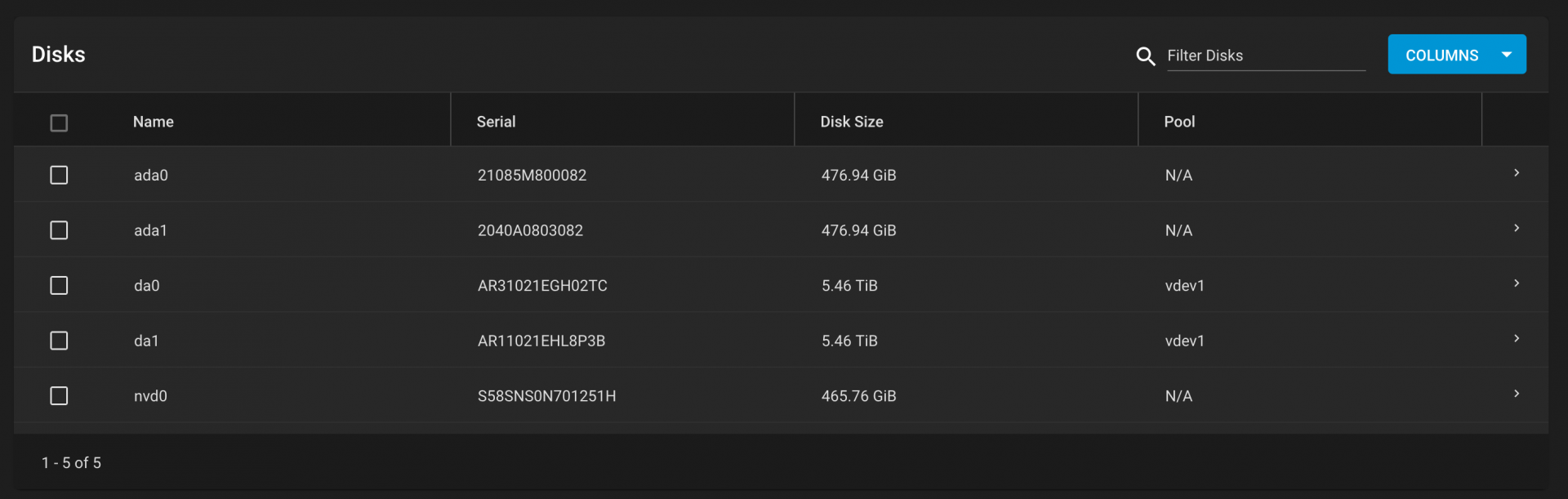Viewport: 1568px width, 499px height.
Task: Click the disk name ada1
Action: (x=150, y=230)
